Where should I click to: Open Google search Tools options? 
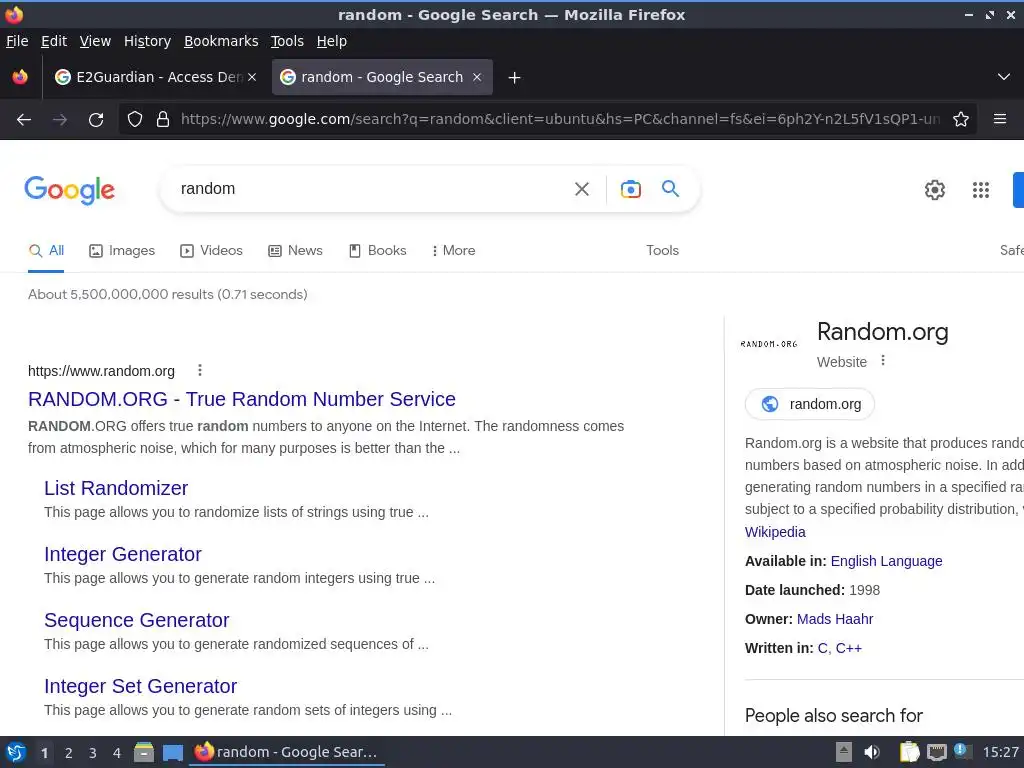coord(662,251)
